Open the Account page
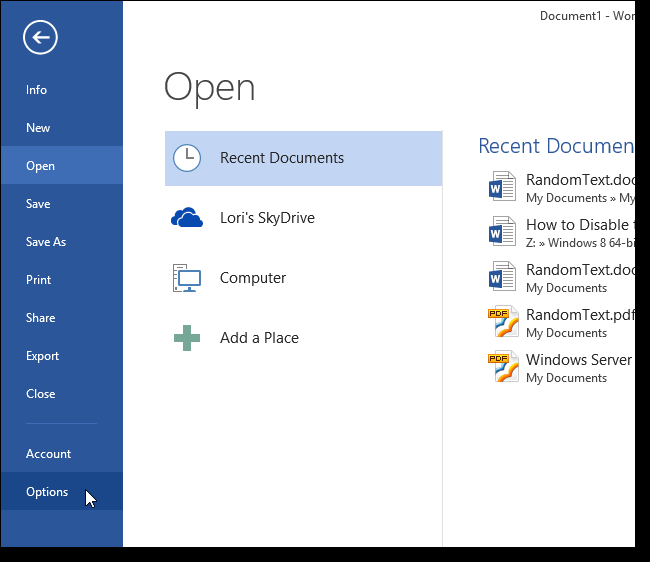This screenshot has width=650, height=562. (49, 454)
